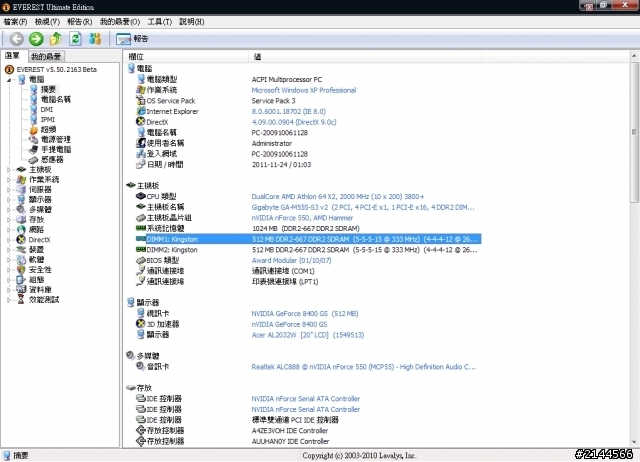The image size is (640, 462).
Task: Click the users/manage toolbar icon
Action: coord(95,39)
